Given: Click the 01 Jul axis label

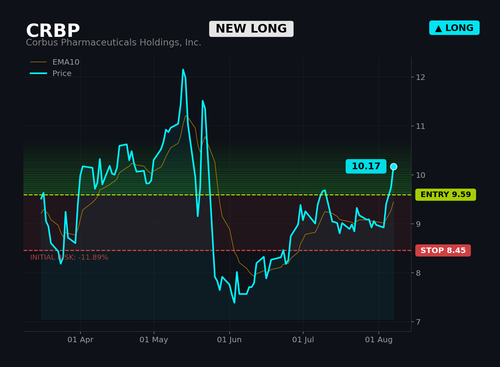Looking at the screenshot, I should point(303,340).
